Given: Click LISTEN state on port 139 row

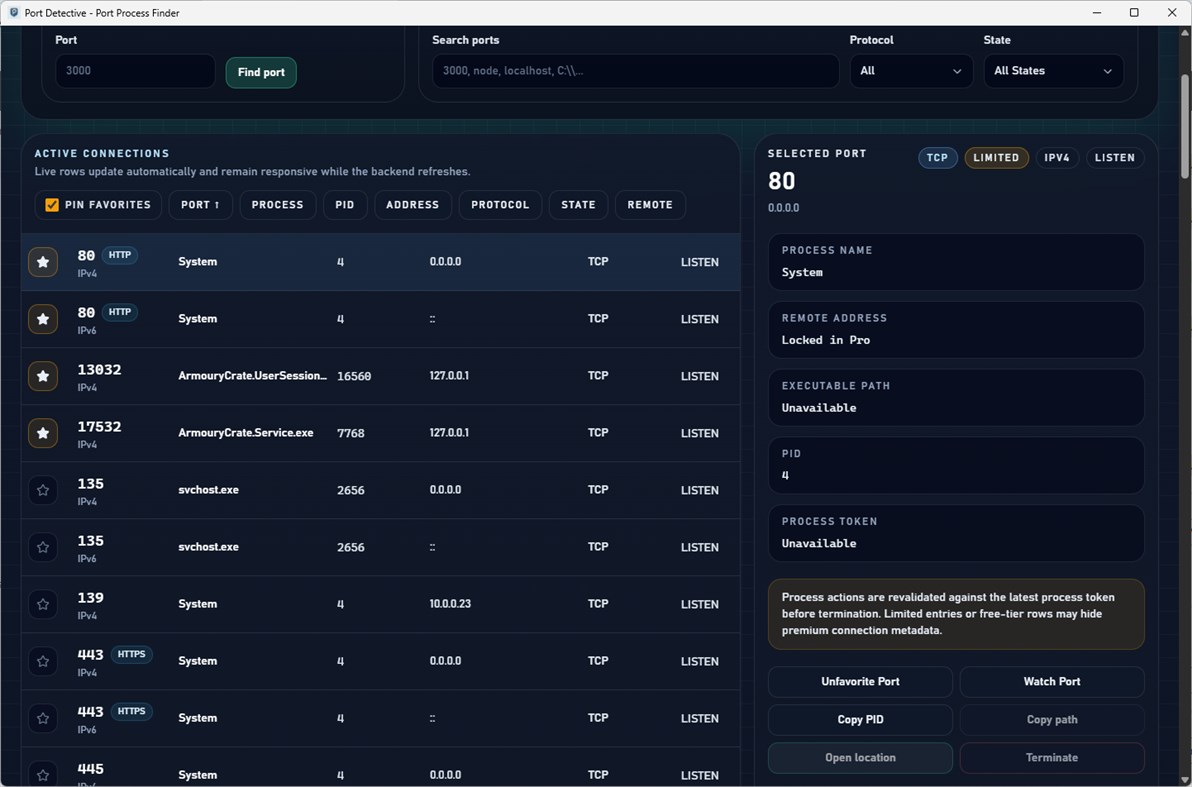Looking at the screenshot, I should pyautogui.click(x=699, y=604).
